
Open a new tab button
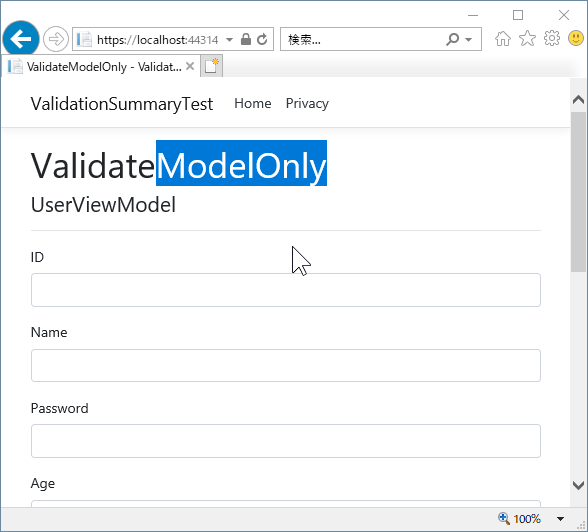point(212,66)
